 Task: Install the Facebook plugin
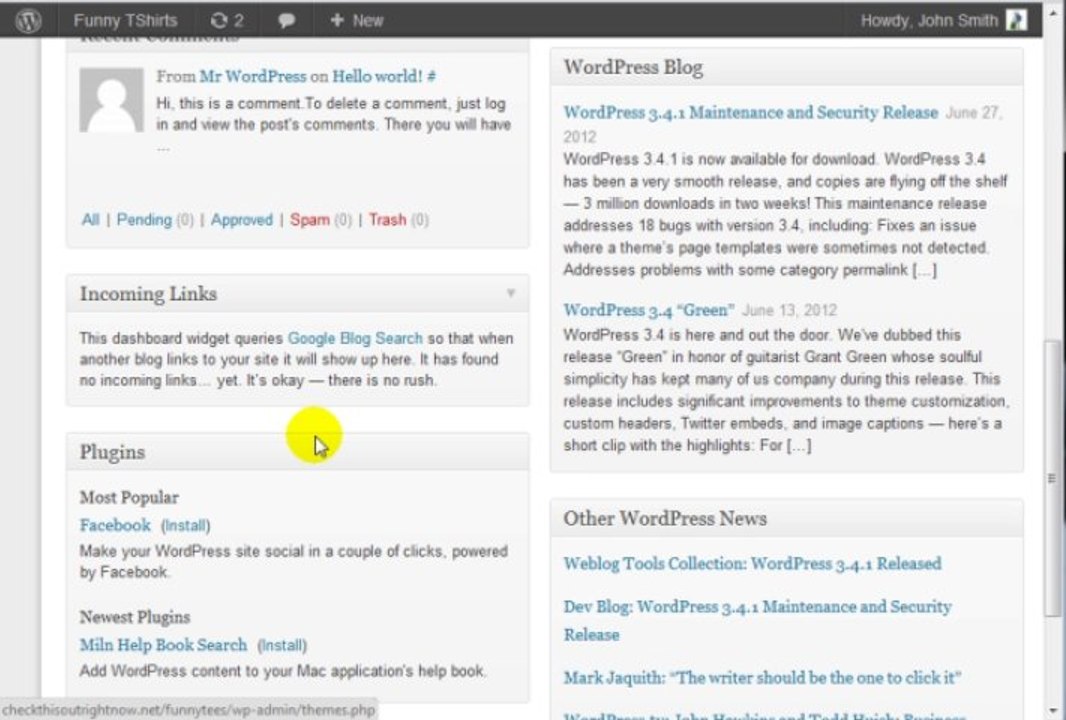pyautogui.click(x=186, y=526)
